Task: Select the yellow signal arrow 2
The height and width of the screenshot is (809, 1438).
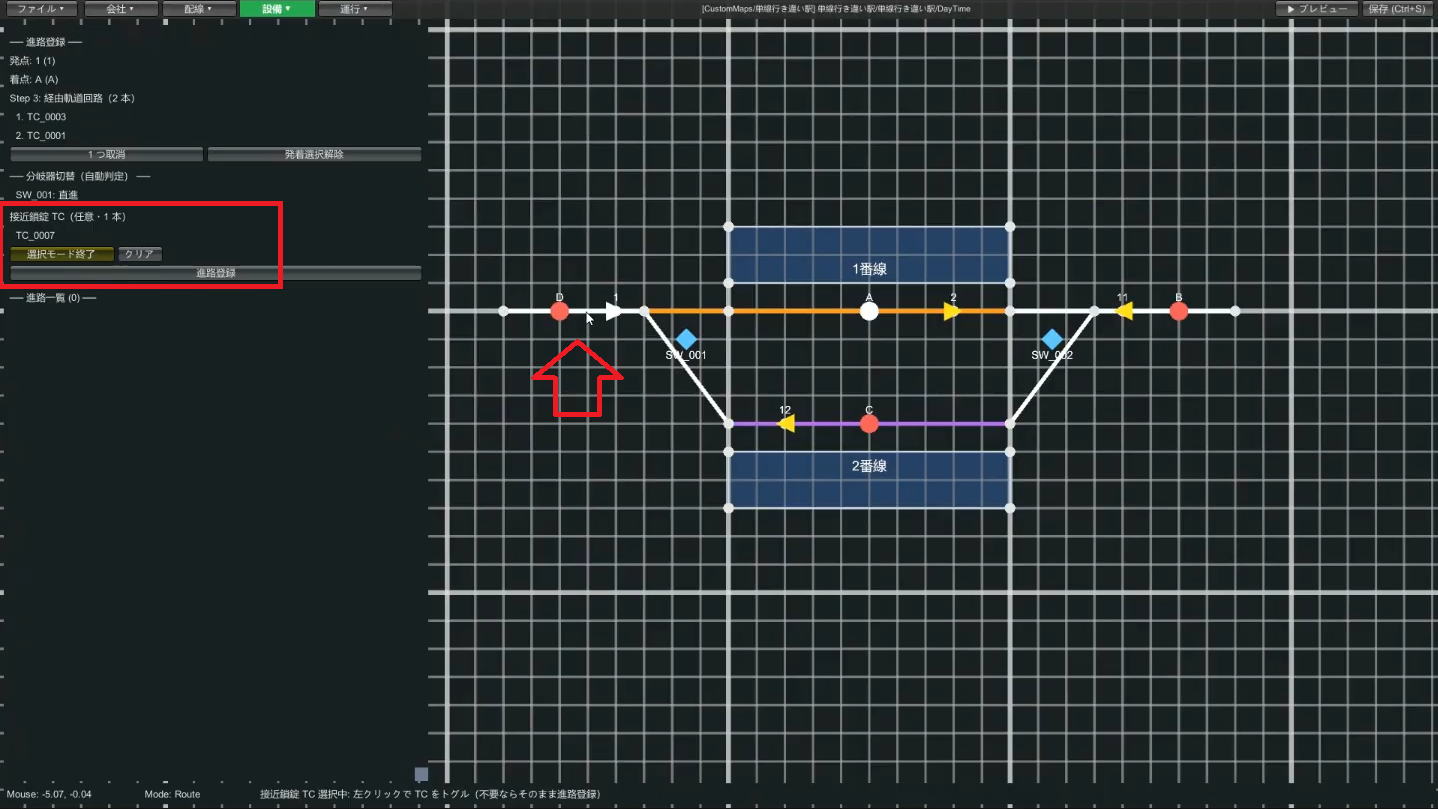Action: (x=951, y=311)
